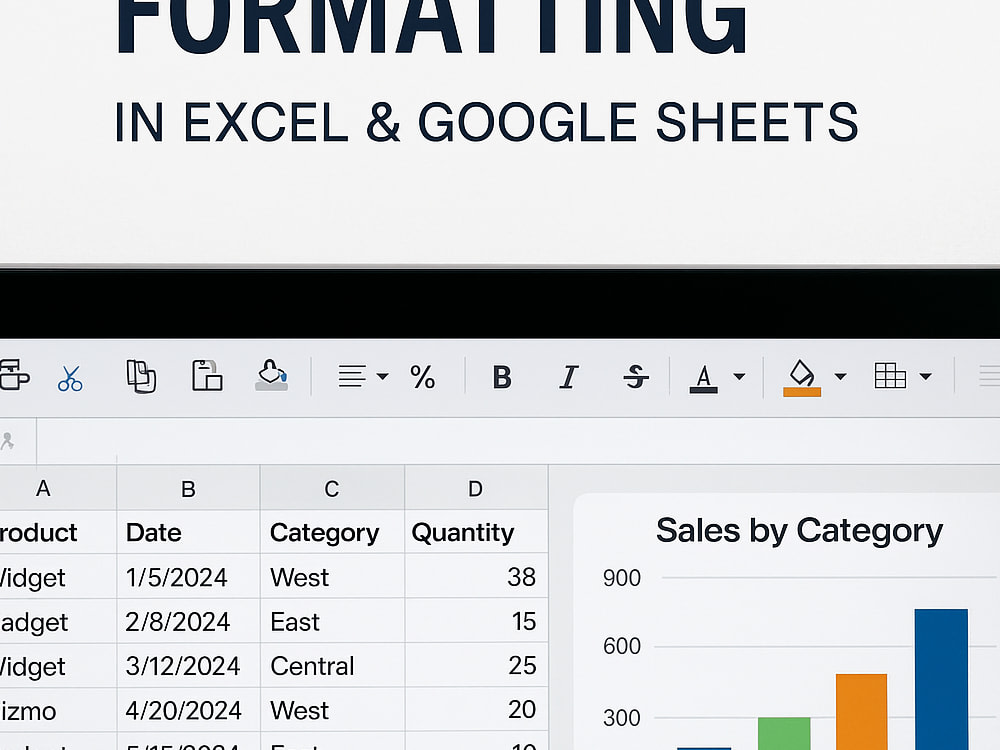Image resolution: width=1000 pixels, height=750 pixels.
Task: Click the Category header cell
Action: [332, 532]
